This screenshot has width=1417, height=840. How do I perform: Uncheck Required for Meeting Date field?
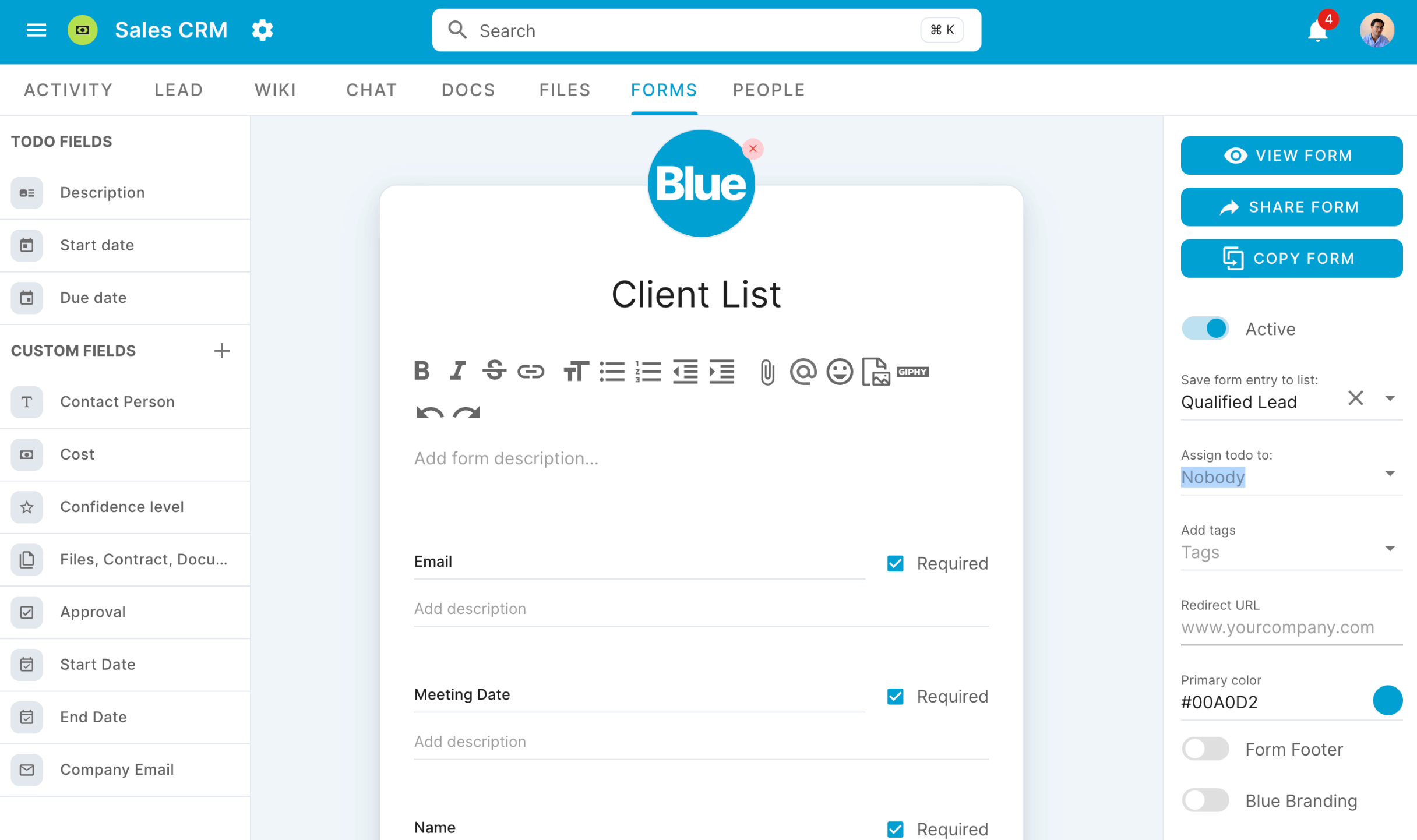point(895,696)
